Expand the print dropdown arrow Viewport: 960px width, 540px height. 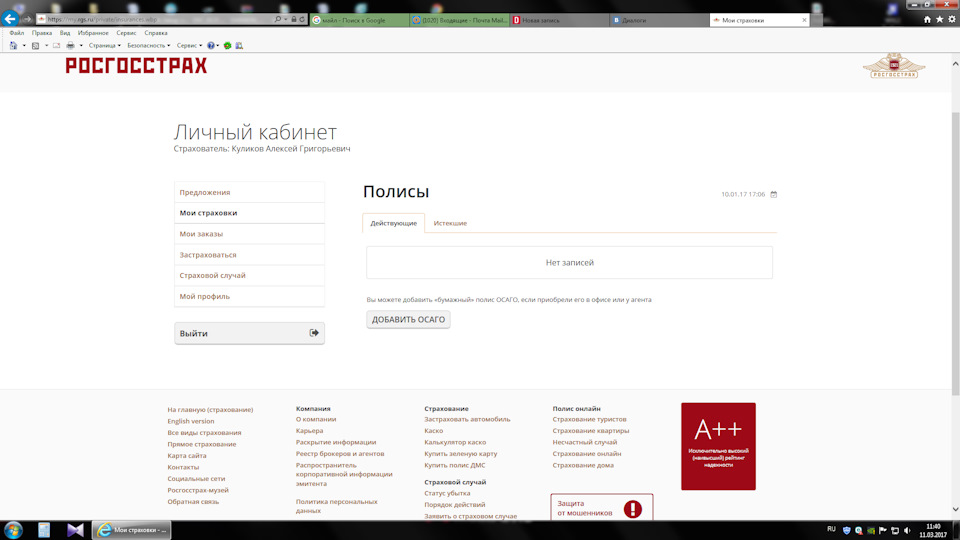[81, 45]
